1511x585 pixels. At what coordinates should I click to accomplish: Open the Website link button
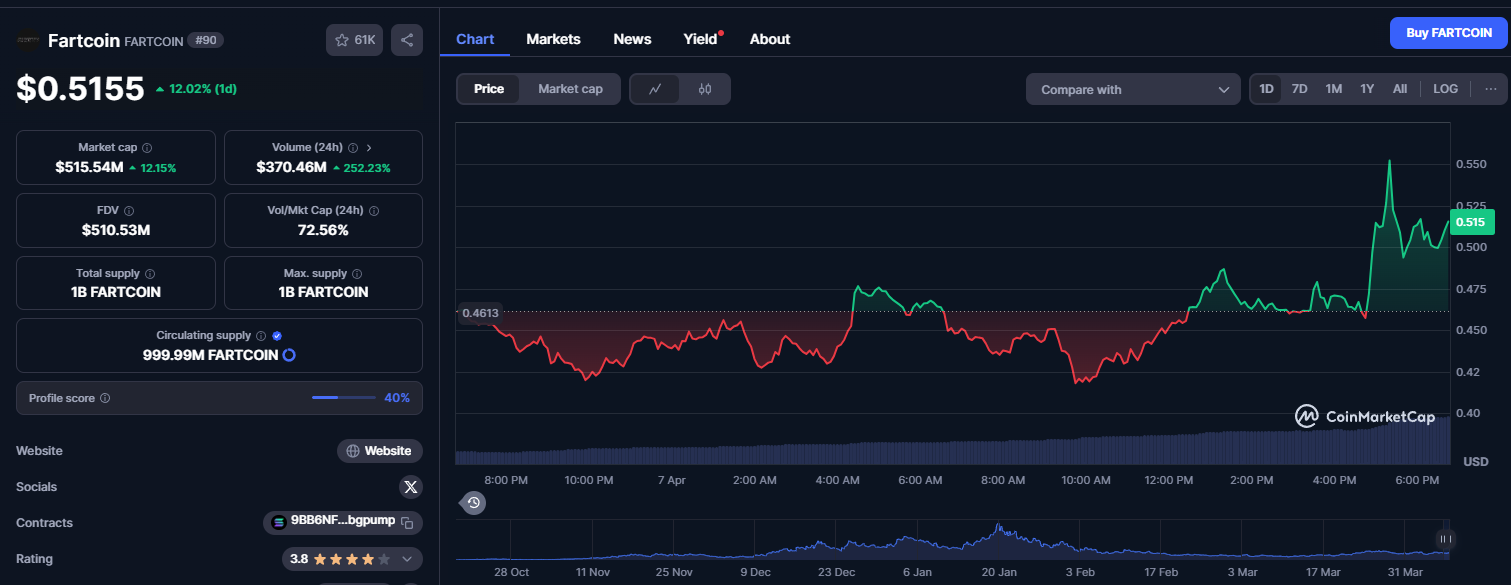tap(379, 451)
